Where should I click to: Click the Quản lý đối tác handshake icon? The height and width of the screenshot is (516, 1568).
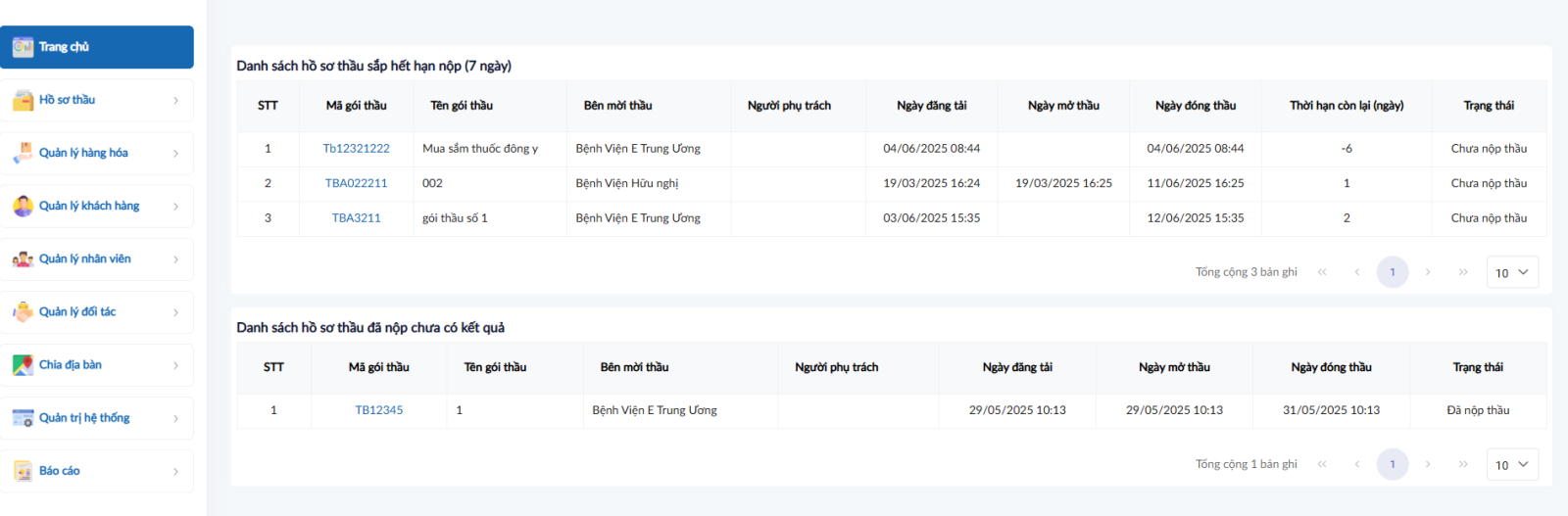pos(23,312)
